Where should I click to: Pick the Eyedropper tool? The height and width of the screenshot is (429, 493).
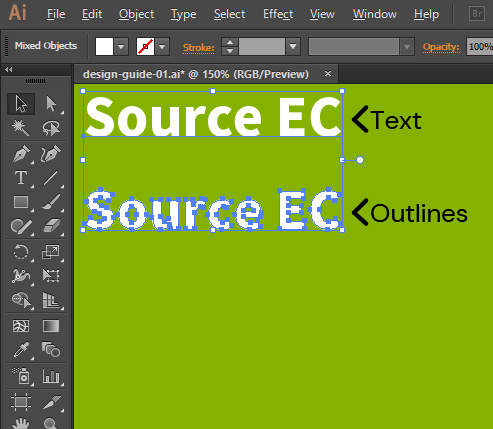pyautogui.click(x=21, y=350)
